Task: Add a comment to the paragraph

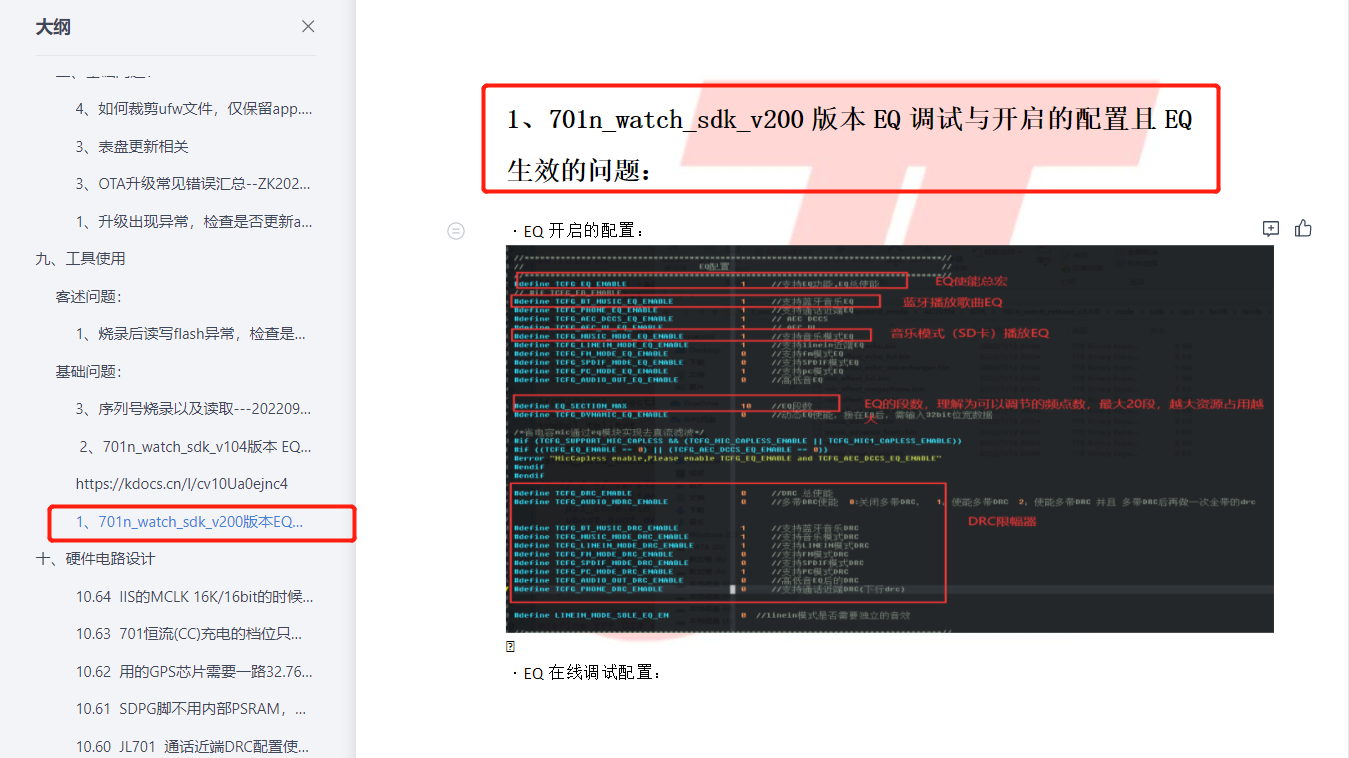Action: [1271, 229]
